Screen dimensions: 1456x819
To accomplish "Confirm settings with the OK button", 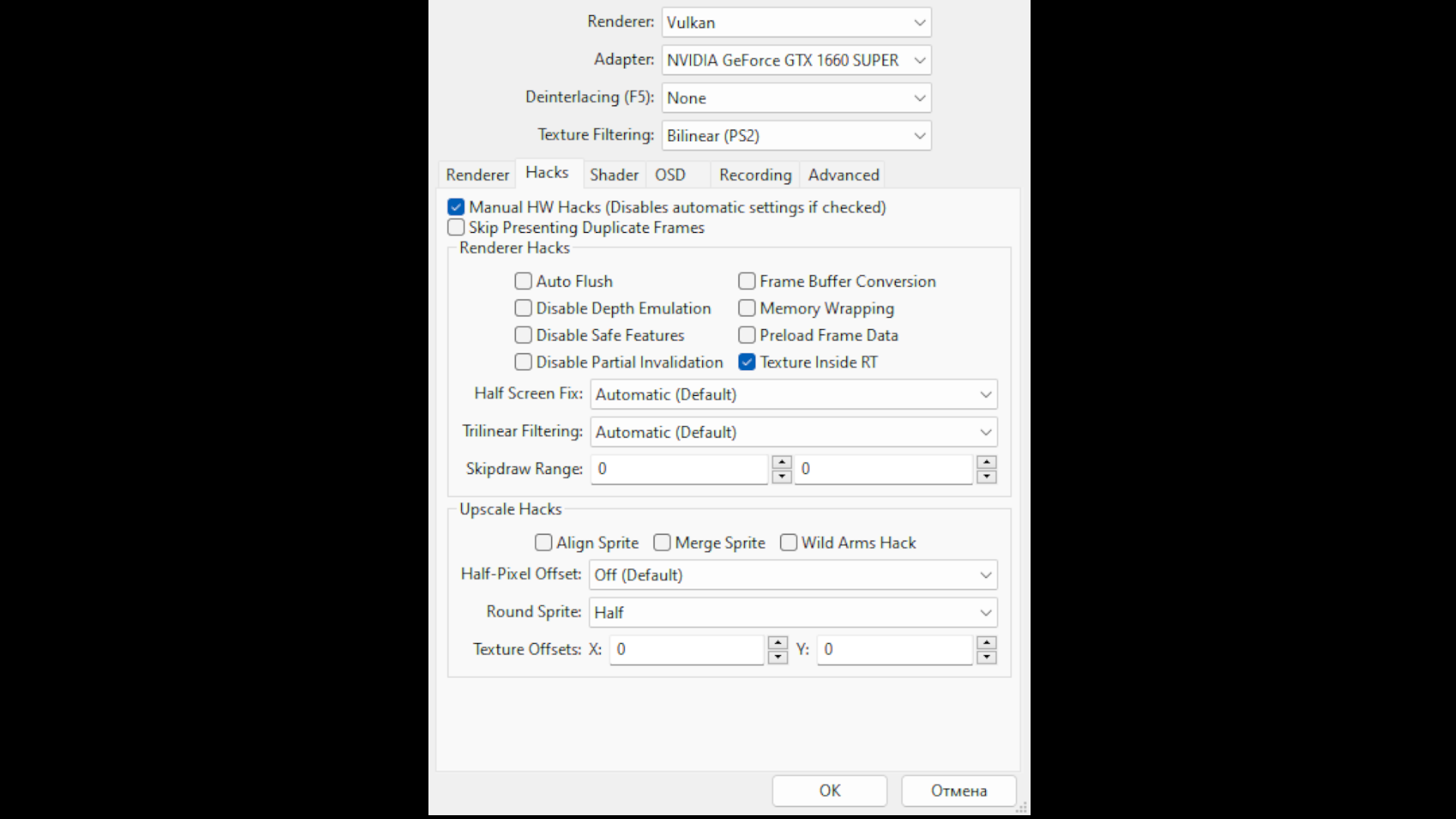I will 829,790.
